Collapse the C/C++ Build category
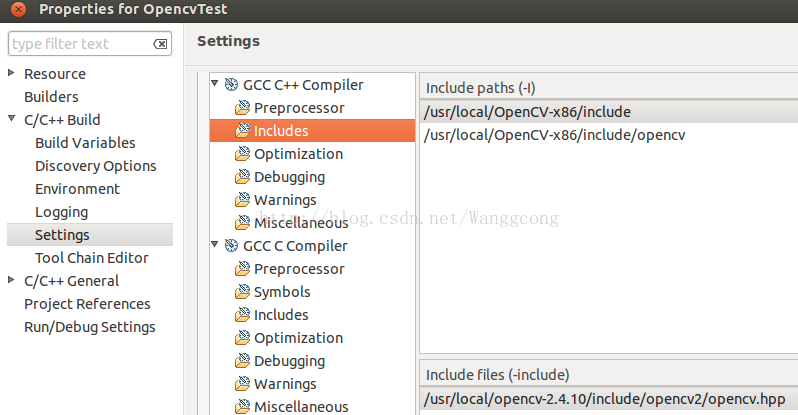798x415 pixels. point(12,119)
